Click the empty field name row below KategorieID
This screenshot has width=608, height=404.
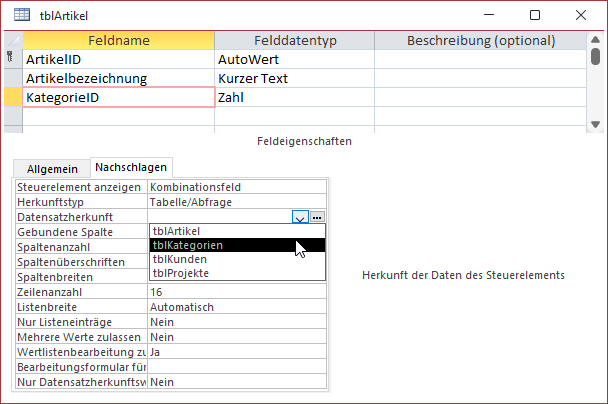119,116
